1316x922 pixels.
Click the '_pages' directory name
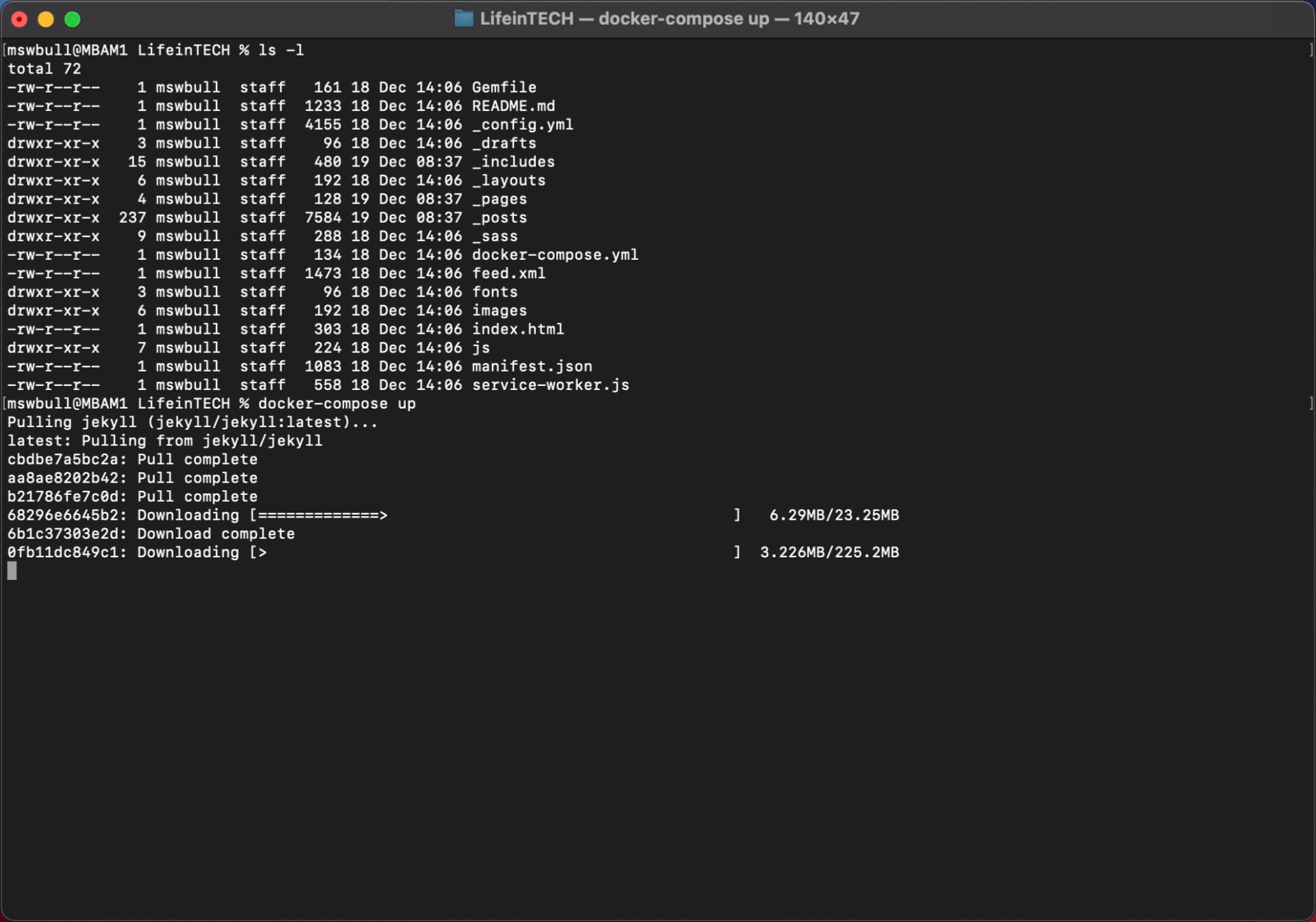499,199
